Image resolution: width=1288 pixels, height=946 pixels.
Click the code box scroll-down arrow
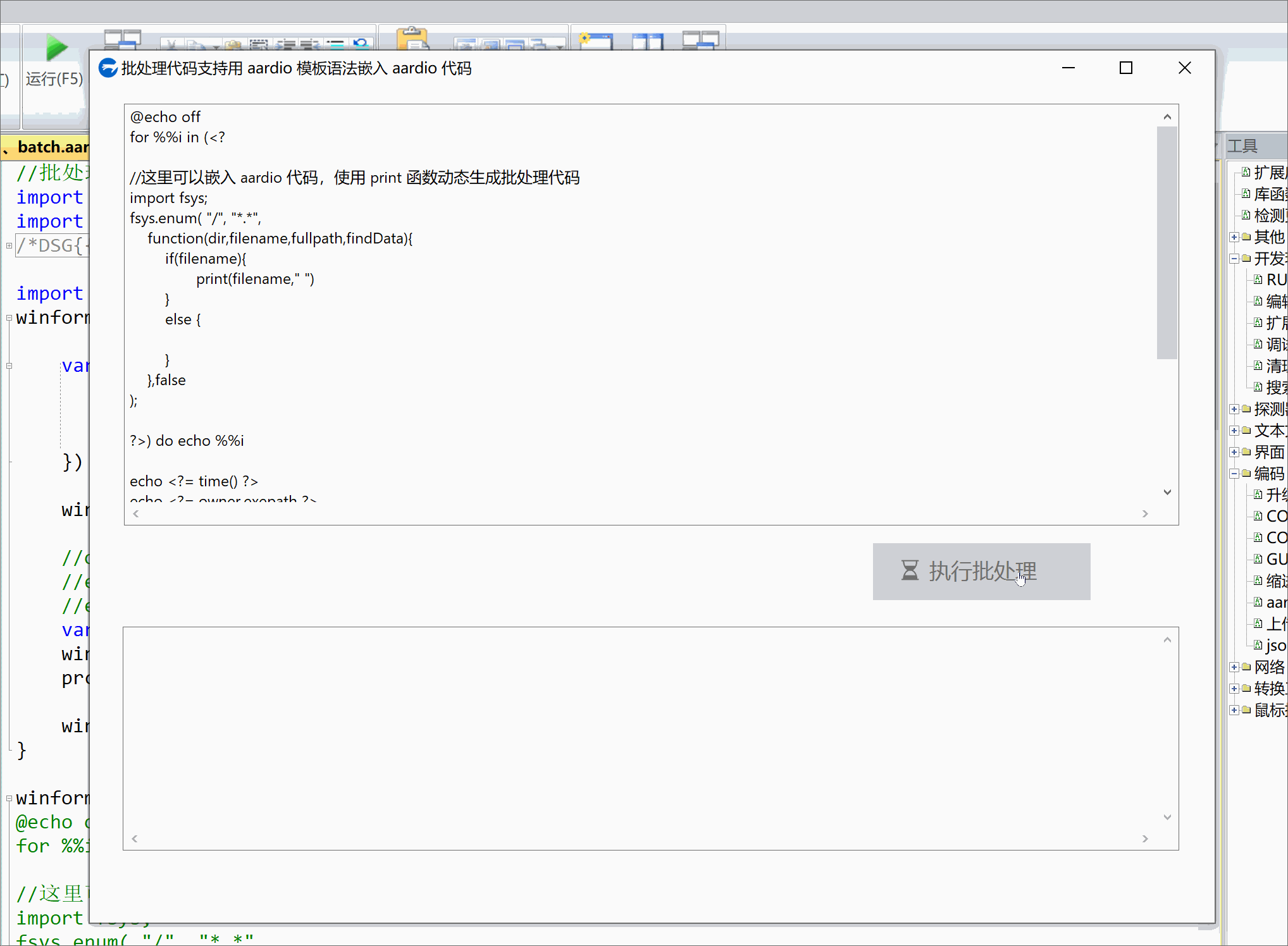1167,492
